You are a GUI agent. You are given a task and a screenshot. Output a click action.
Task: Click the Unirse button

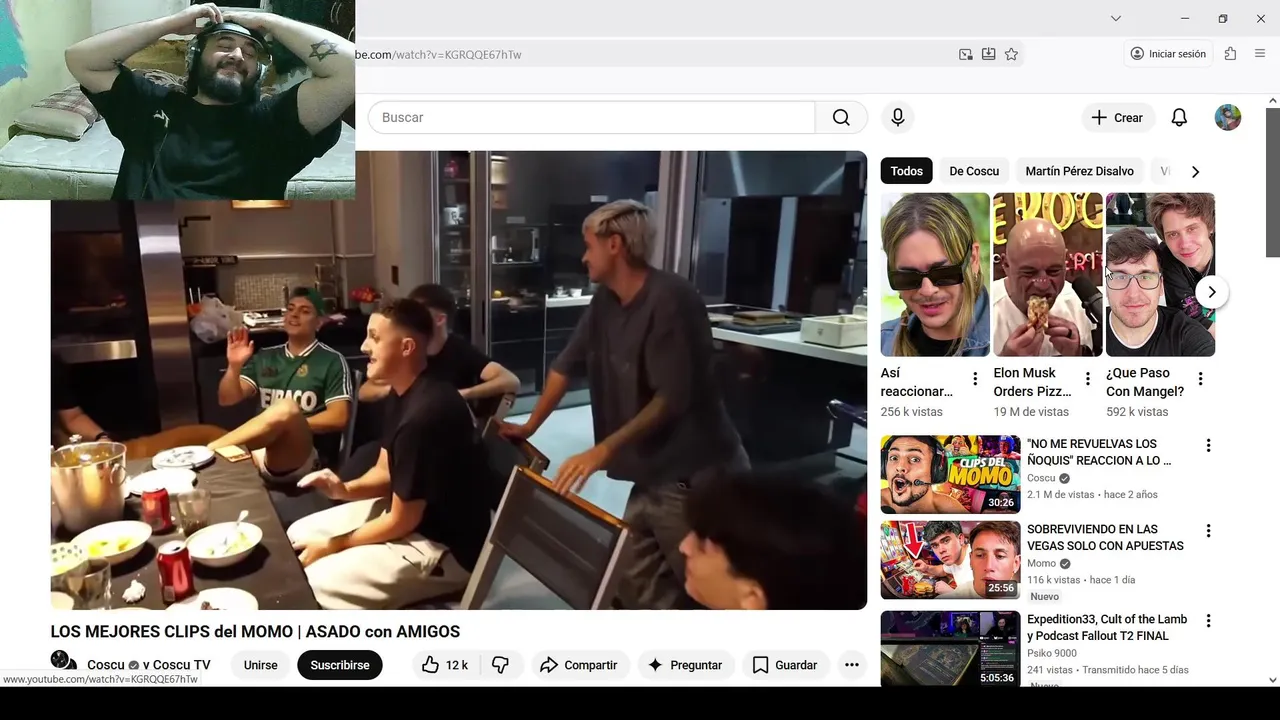click(x=260, y=665)
